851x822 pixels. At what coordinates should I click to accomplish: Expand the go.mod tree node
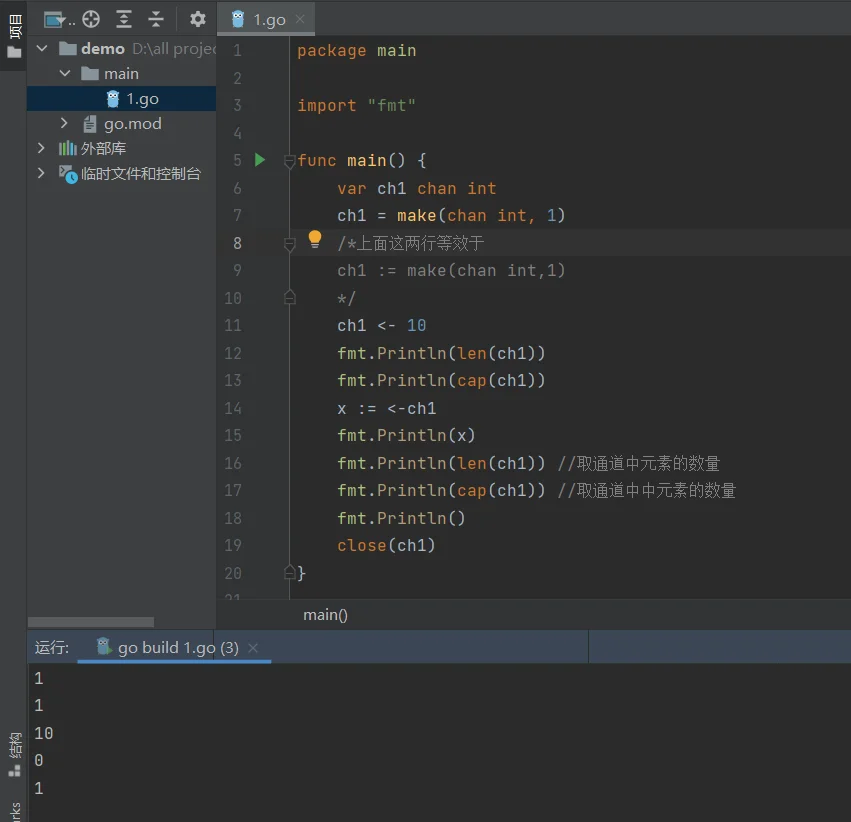click(65, 123)
